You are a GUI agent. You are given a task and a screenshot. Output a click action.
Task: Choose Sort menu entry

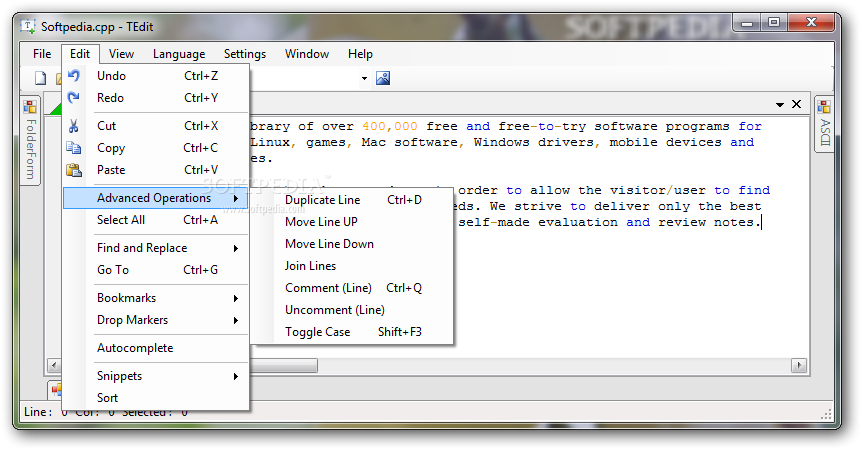[156, 398]
